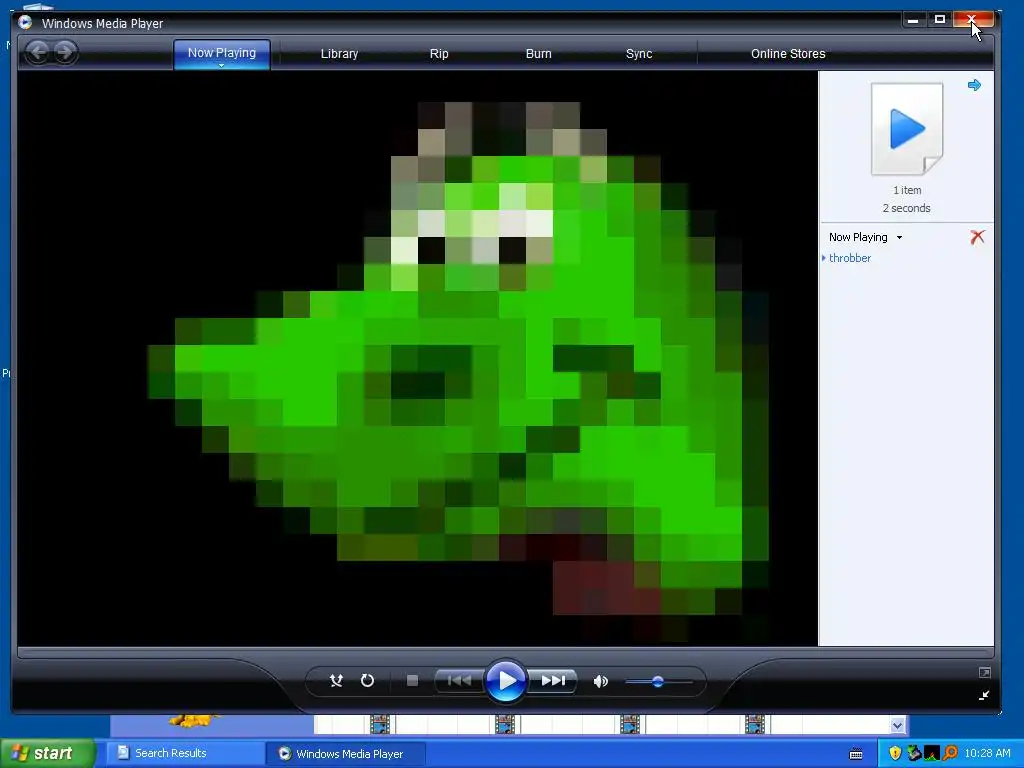Open the on-screen keyboard taskbar icon

pyautogui.click(x=856, y=754)
